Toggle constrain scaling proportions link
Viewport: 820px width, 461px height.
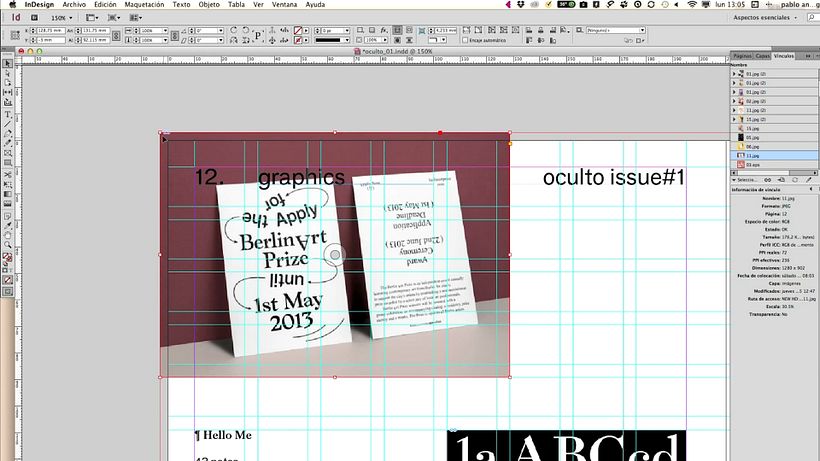coord(175,35)
